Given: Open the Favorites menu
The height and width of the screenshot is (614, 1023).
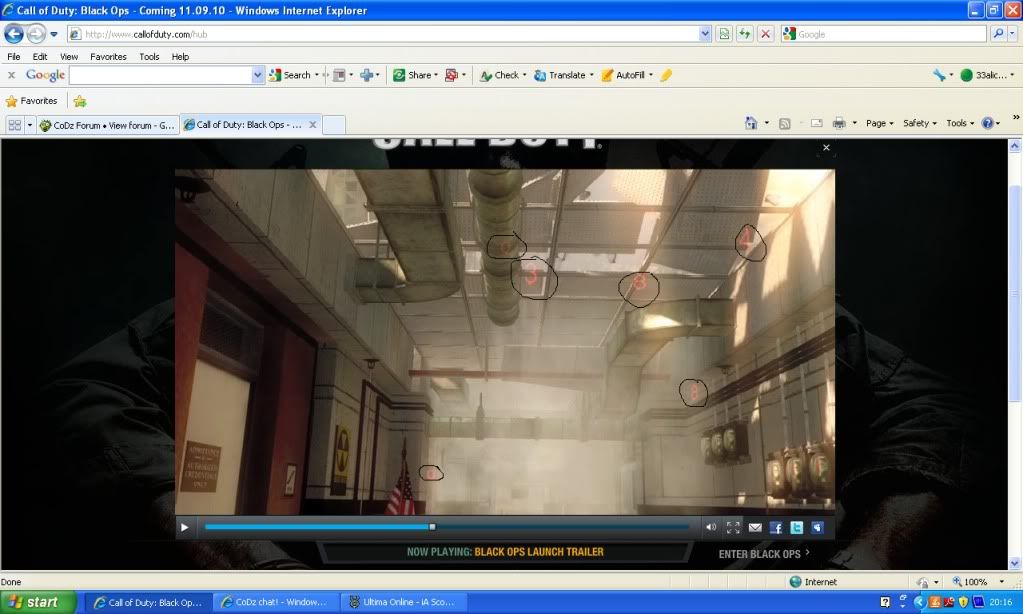Looking at the screenshot, I should coord(108,57).
